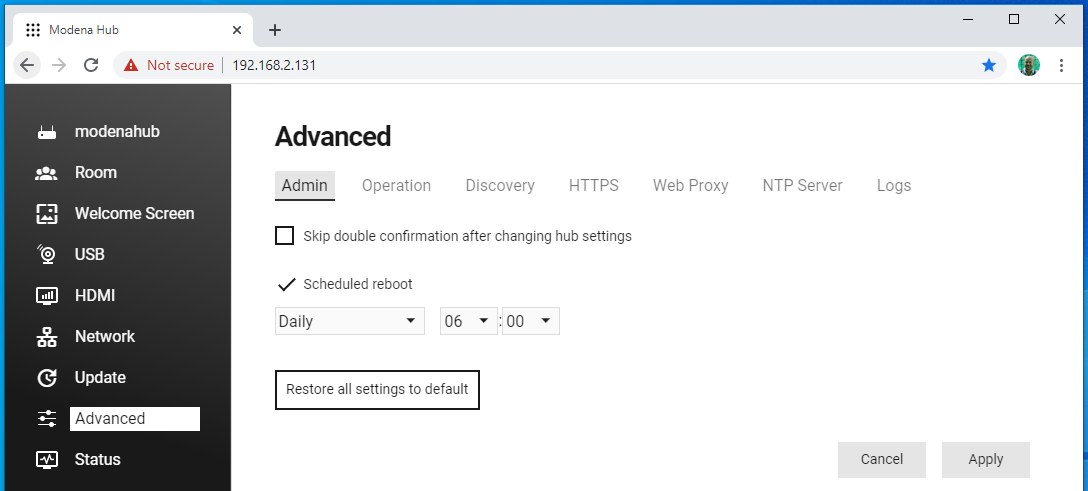Select the Network topology icon
1088x491 pixels.
click(x=46, y=336)
